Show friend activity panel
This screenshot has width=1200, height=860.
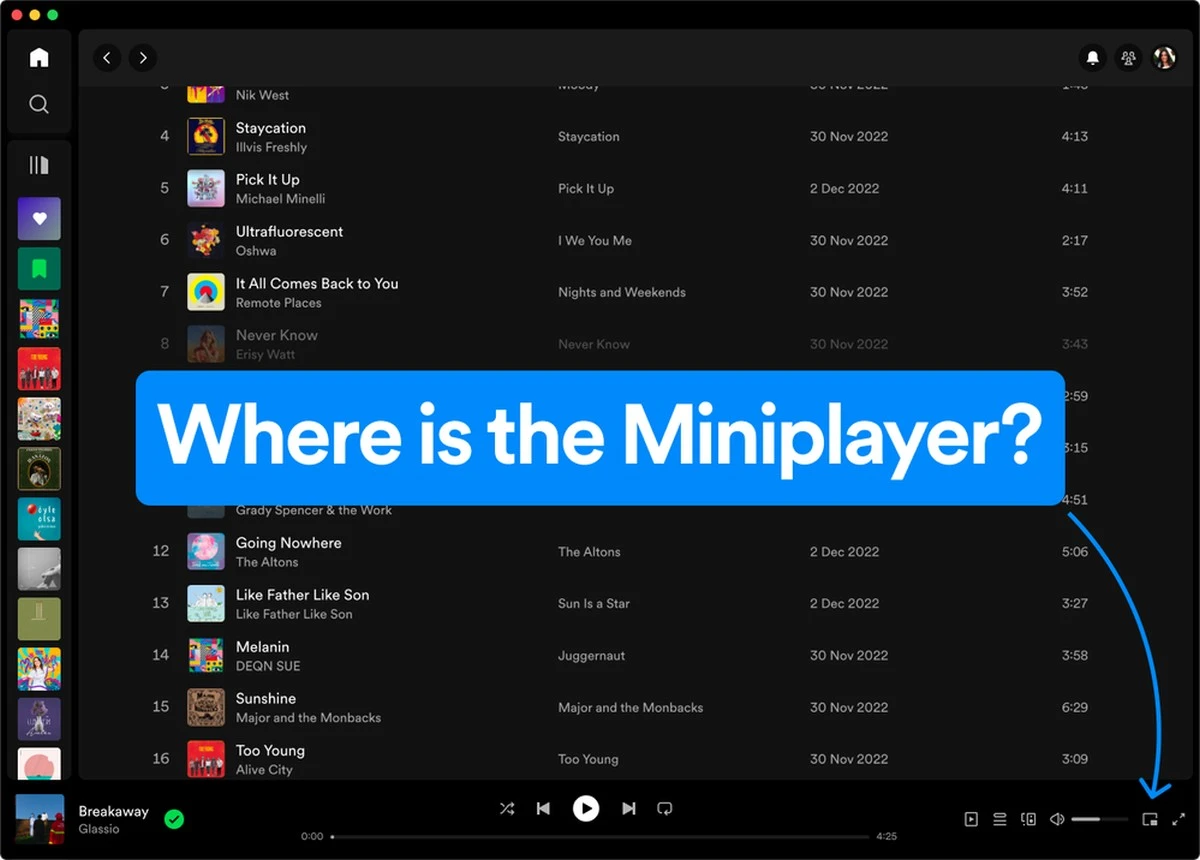click(1128, 57)
